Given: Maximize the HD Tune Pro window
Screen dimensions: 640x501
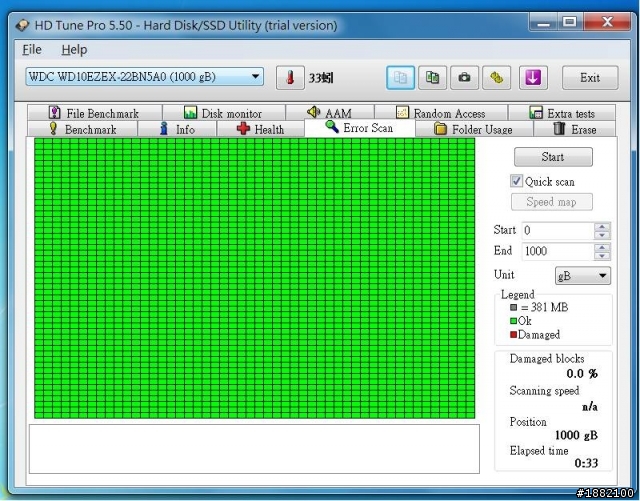Looking at the screenshot, I should (x=570, y=22).
